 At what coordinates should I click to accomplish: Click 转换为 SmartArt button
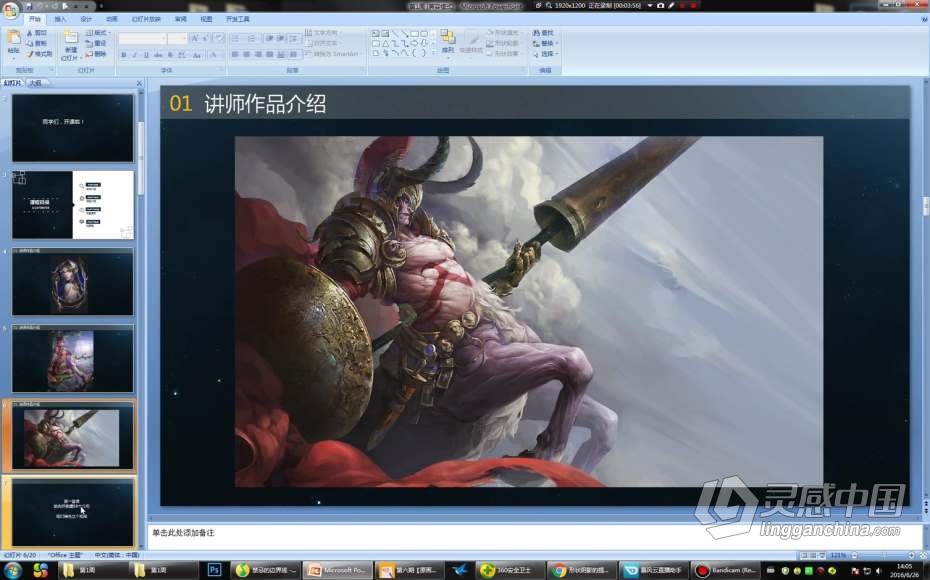332,54
